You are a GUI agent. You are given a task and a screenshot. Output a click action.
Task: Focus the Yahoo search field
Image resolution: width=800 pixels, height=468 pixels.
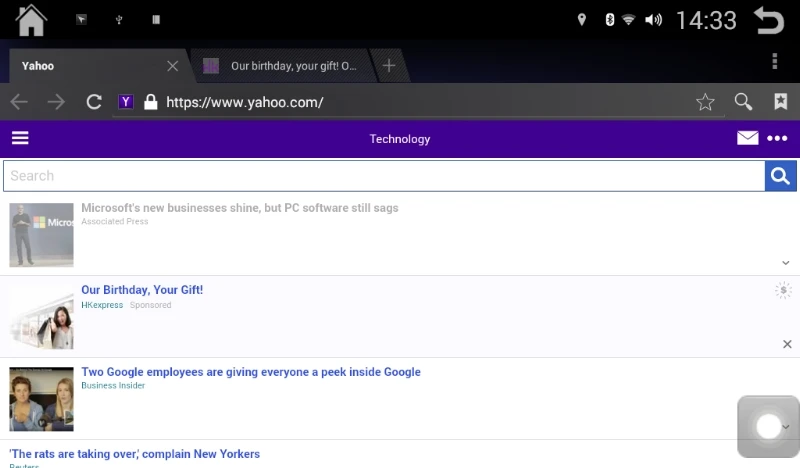click(x=384, y=176)
